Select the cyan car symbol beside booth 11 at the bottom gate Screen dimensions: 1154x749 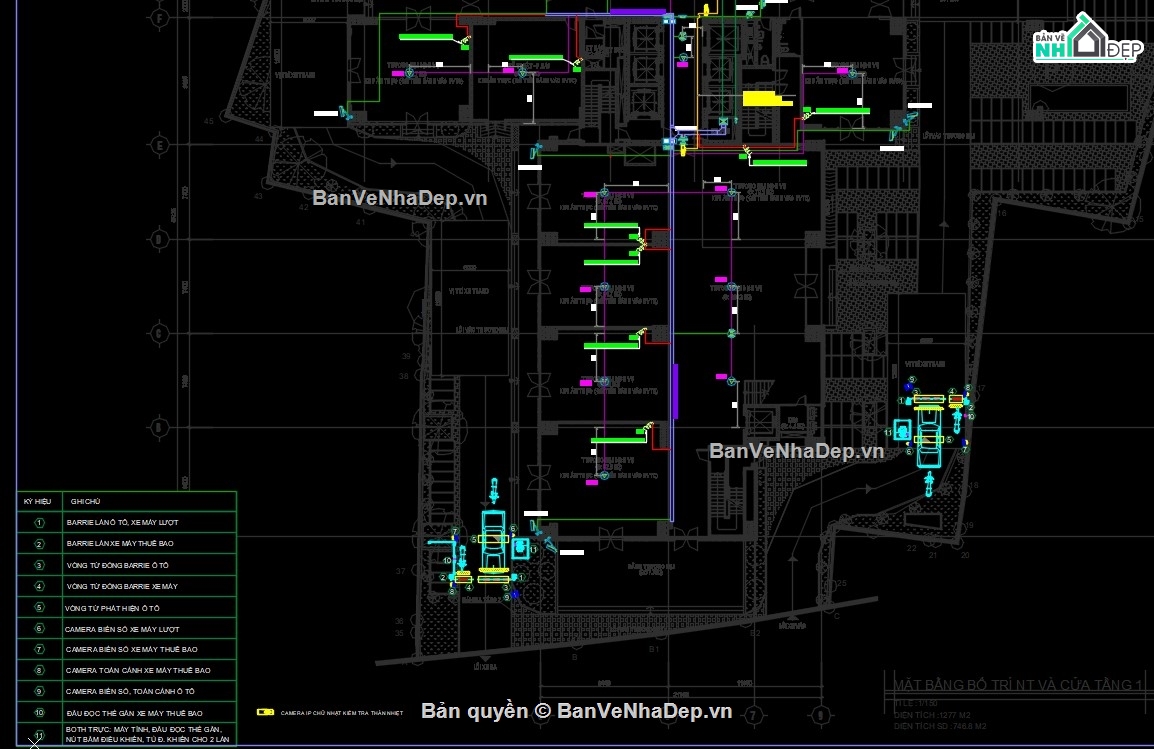pos(493,541)
